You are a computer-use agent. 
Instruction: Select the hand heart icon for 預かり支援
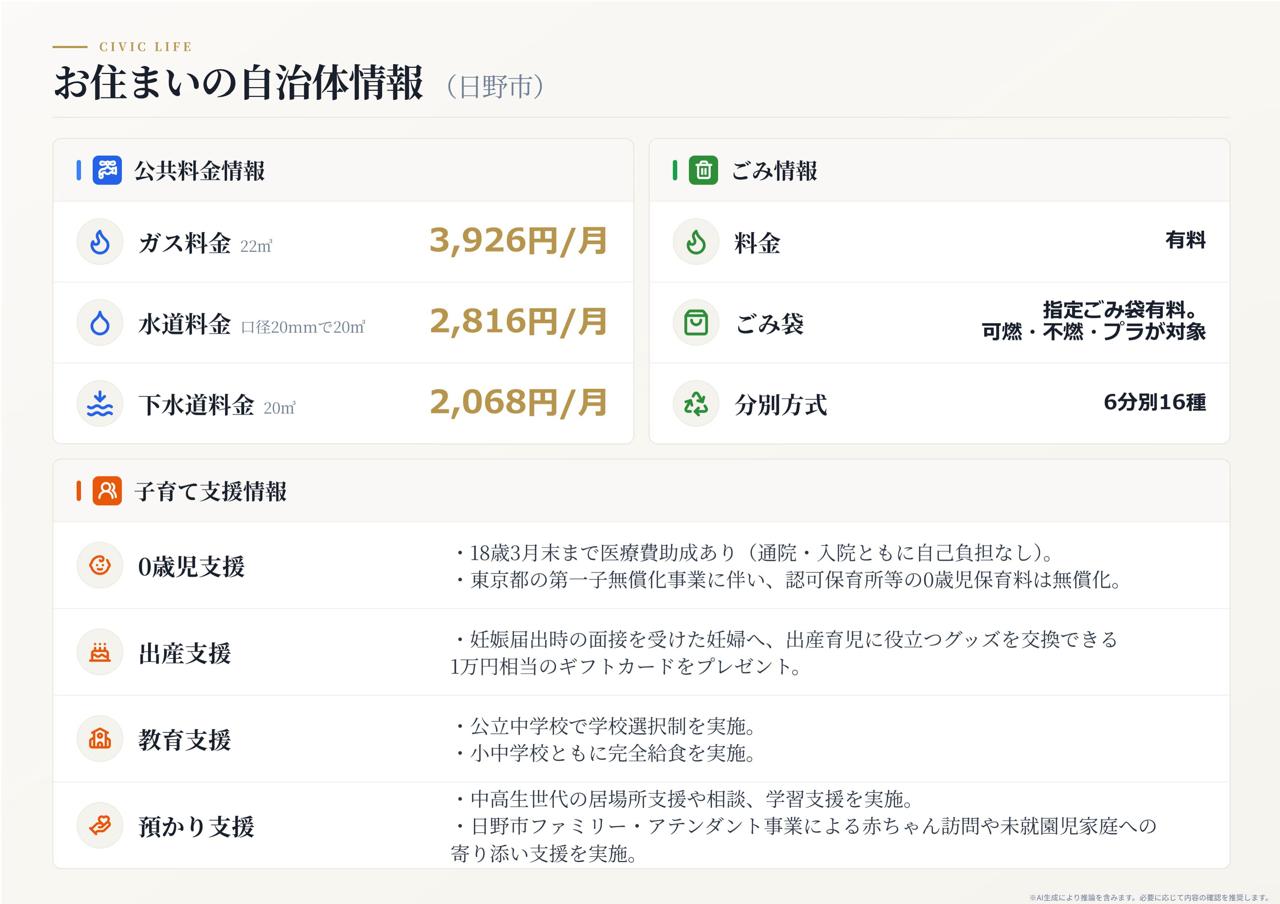[x=100, y=826]
